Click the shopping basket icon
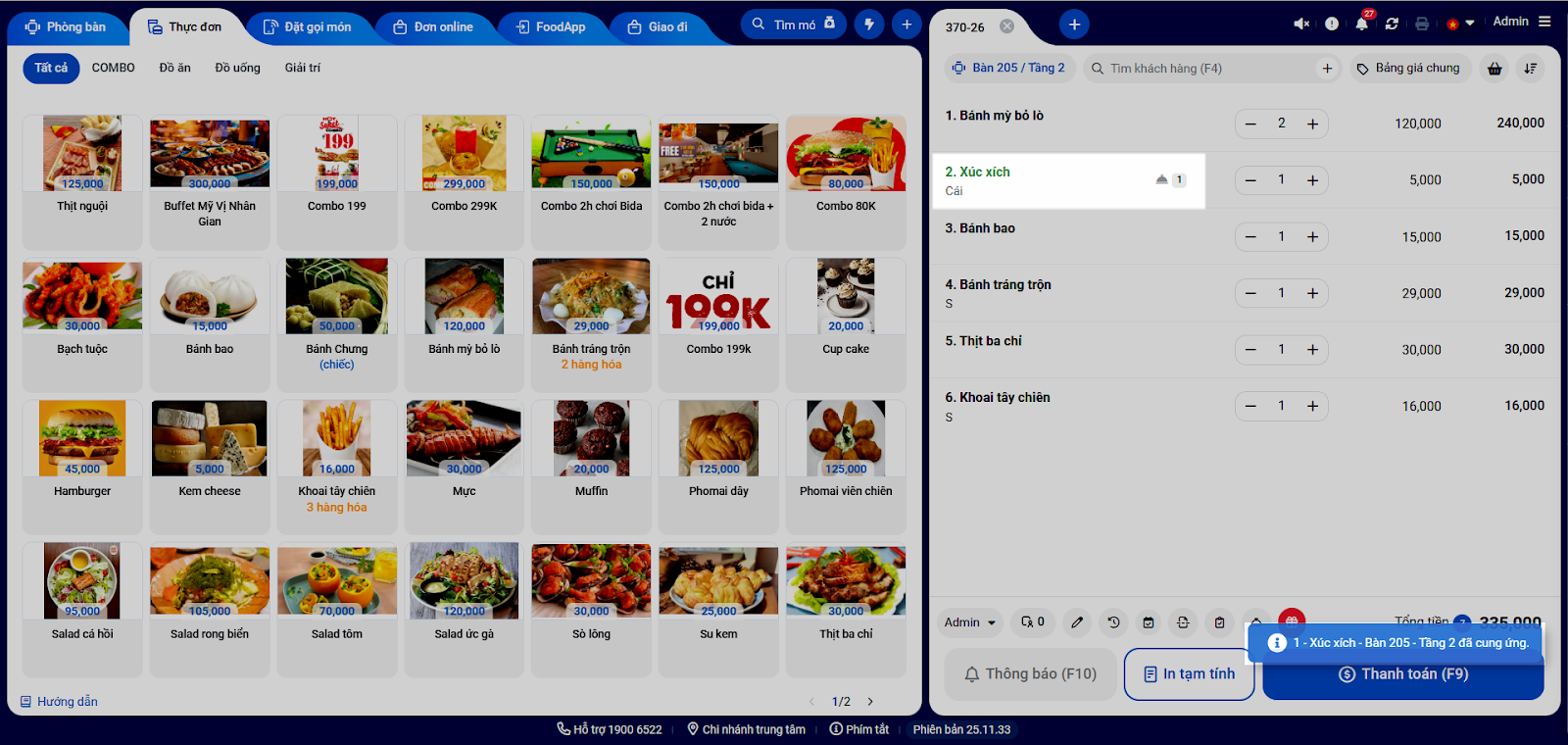This screenshot has height=745, width=1568. (x=1494, y=69)
